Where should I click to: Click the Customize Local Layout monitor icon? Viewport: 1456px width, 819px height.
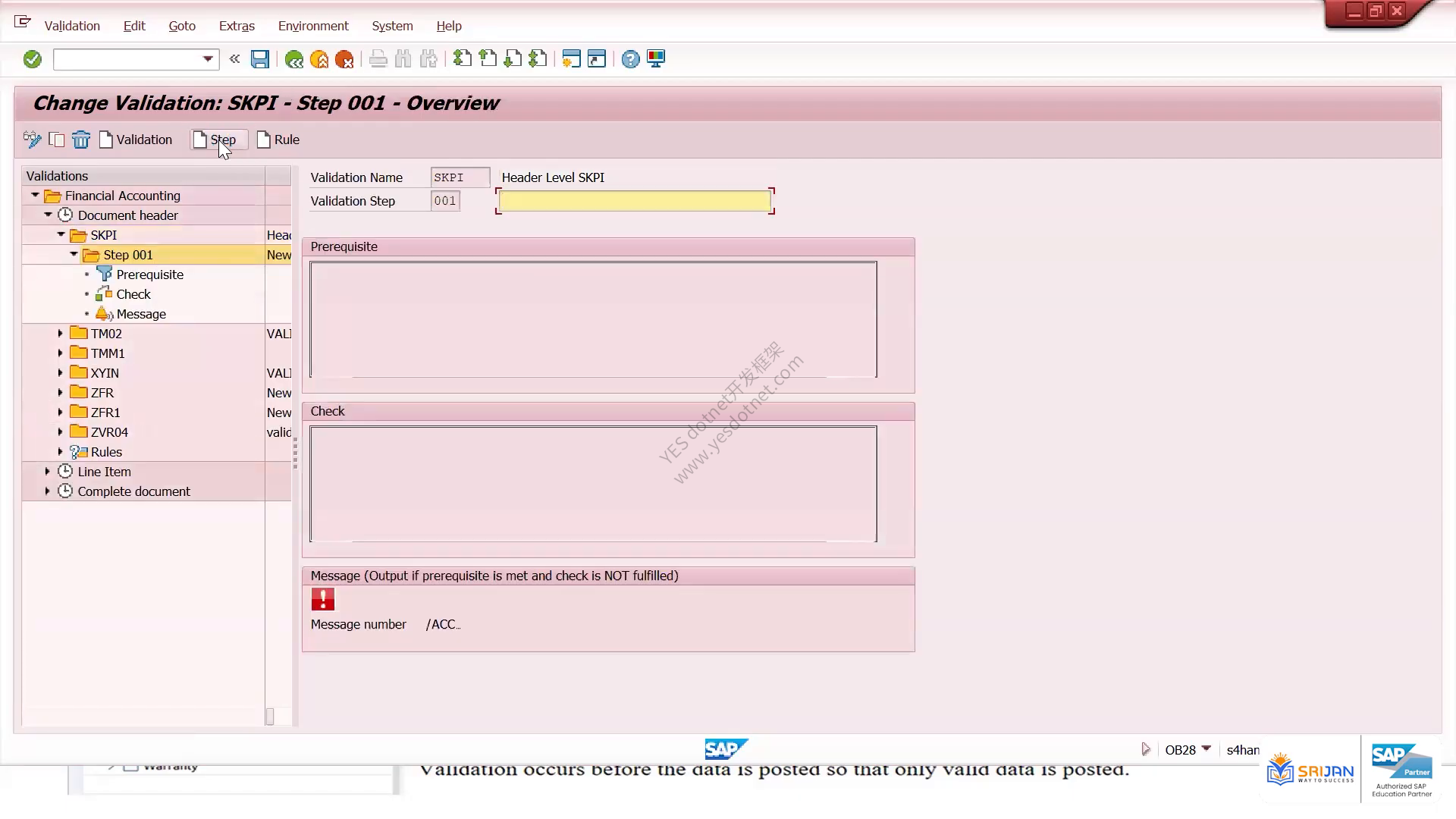656,59
